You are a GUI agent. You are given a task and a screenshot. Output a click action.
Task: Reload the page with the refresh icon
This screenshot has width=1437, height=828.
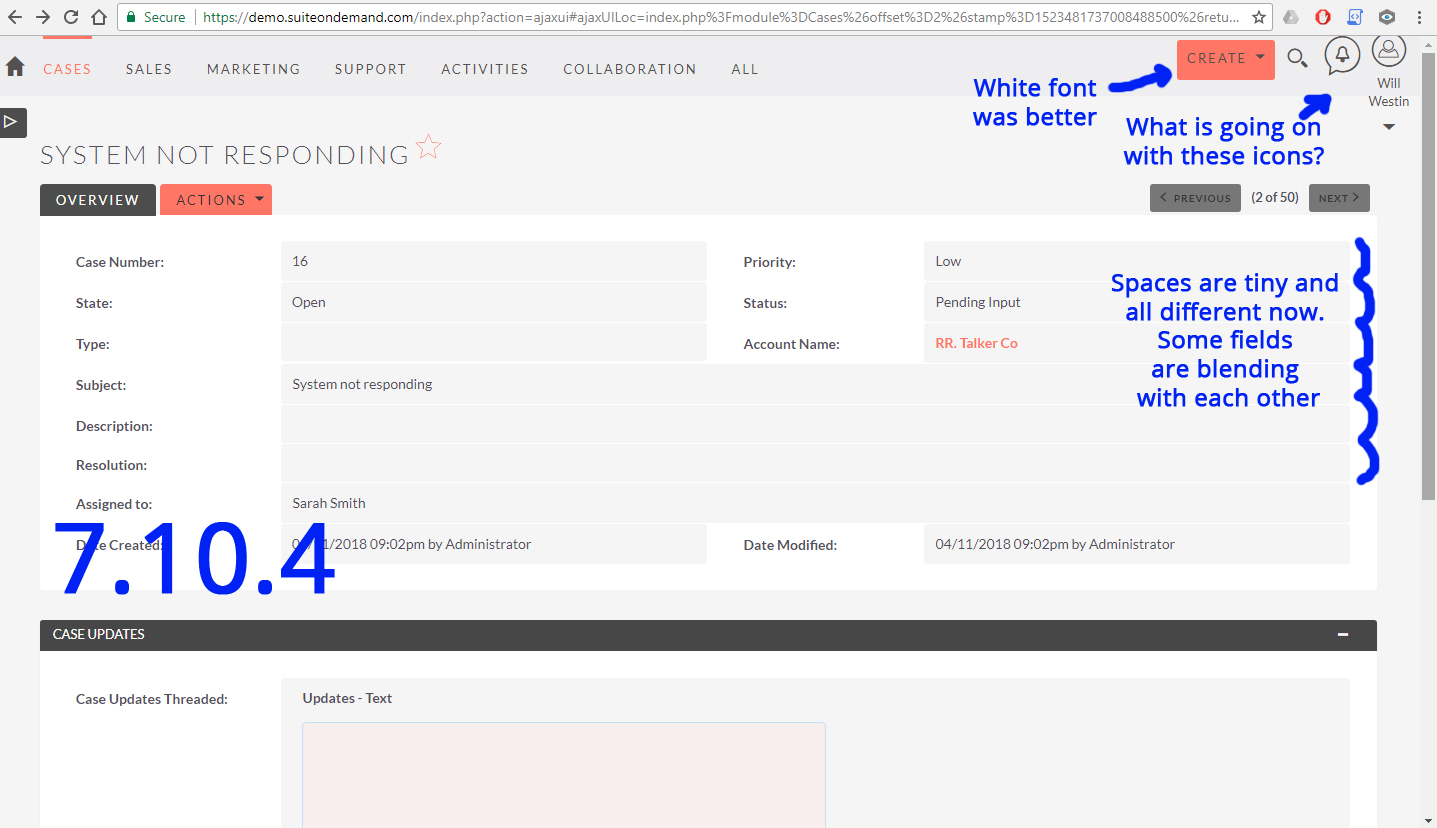click(x=69, y=16)
